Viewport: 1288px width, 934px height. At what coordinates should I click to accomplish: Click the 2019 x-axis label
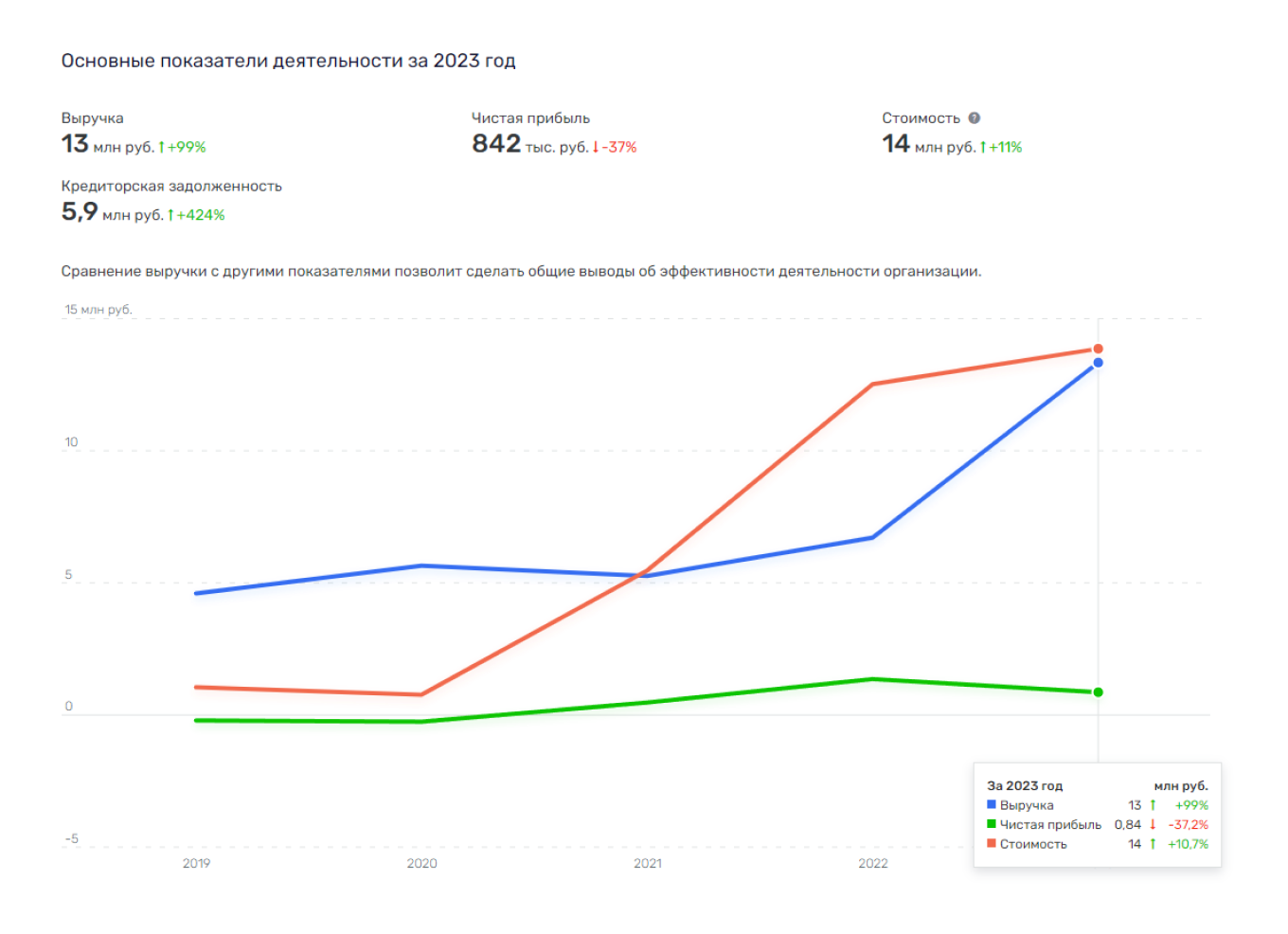196,863
